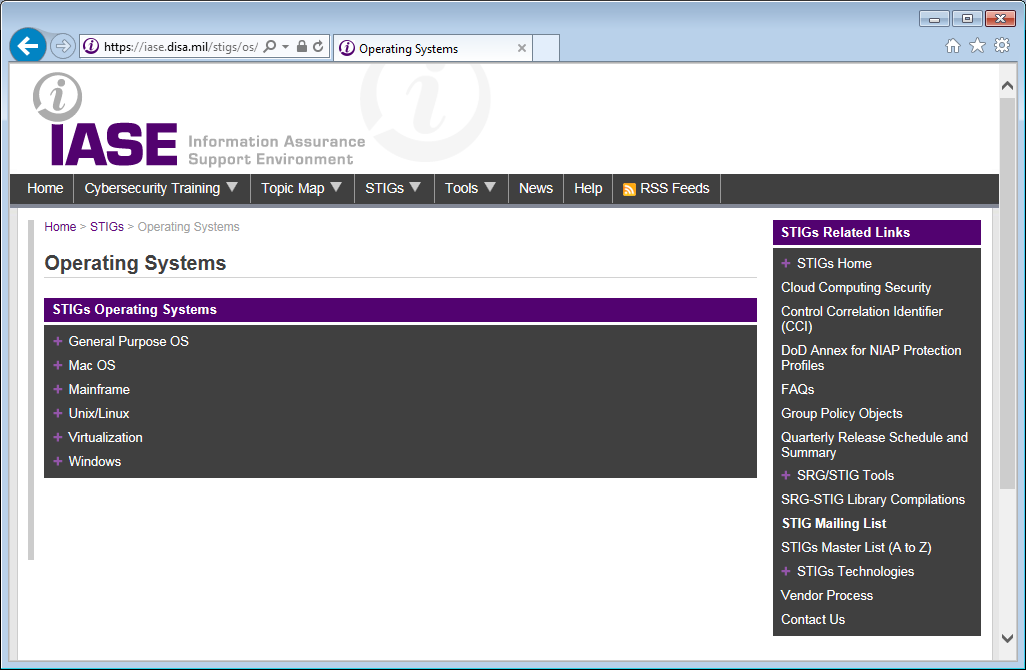Close the Operating Systems tab
Screen dimensions: 1026x670
pyautogui.click(x=522, y=48)
